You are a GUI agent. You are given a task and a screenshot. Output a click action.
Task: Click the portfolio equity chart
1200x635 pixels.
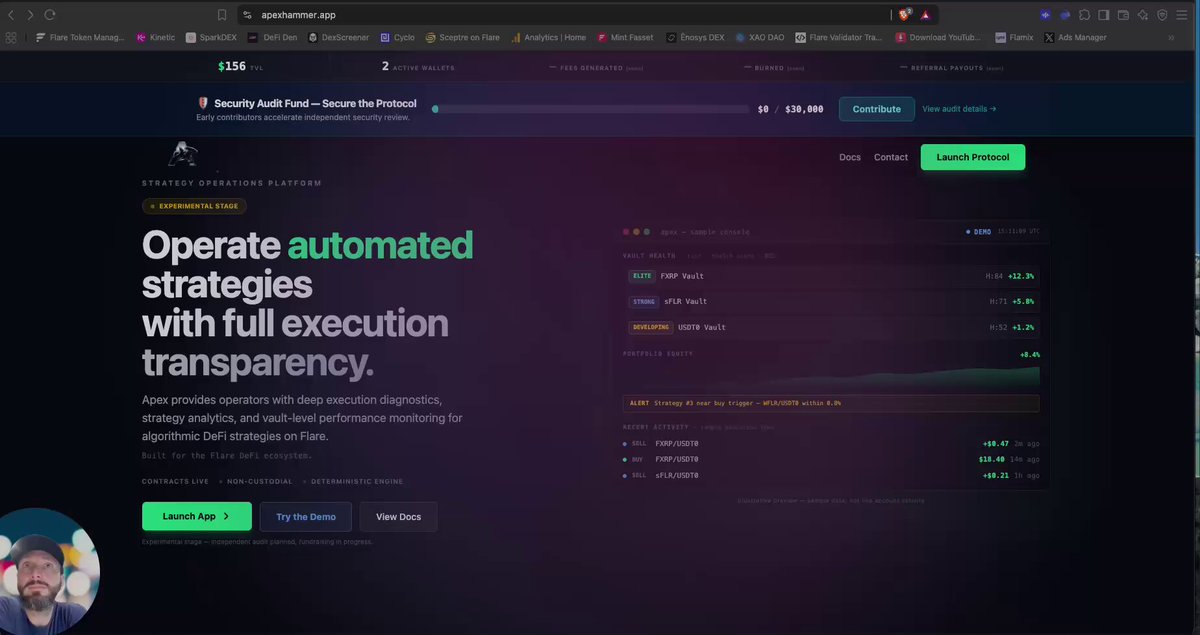pos(831,374)
